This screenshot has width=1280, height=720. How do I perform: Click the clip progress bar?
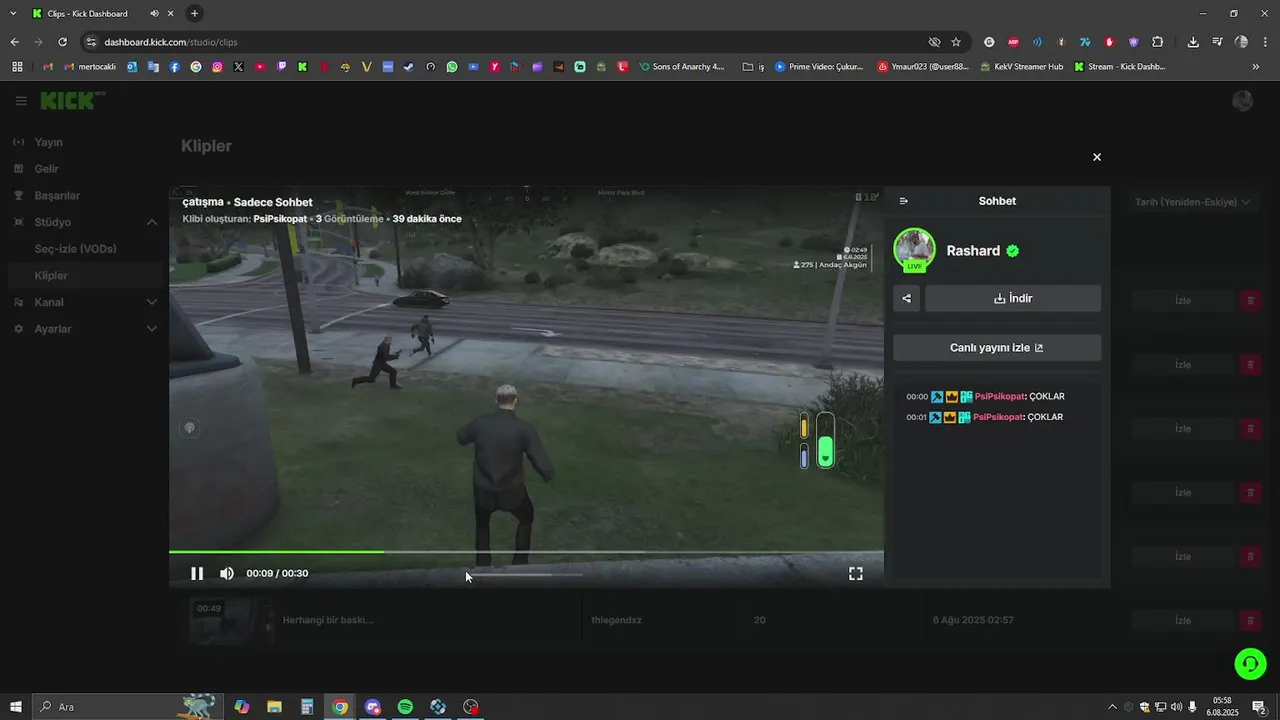526,551
